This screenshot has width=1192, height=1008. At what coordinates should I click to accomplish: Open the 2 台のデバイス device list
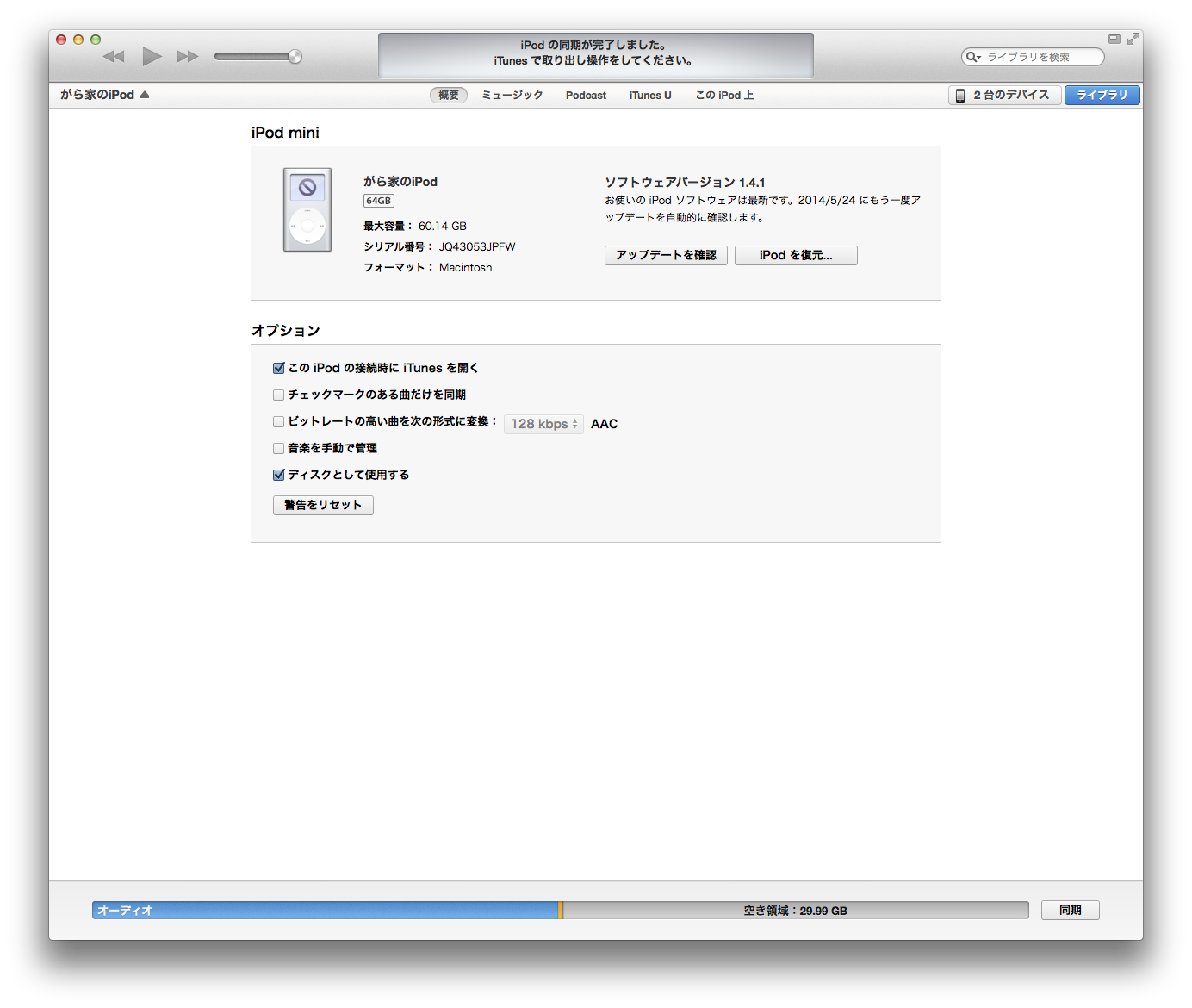tap(1004, 95)
